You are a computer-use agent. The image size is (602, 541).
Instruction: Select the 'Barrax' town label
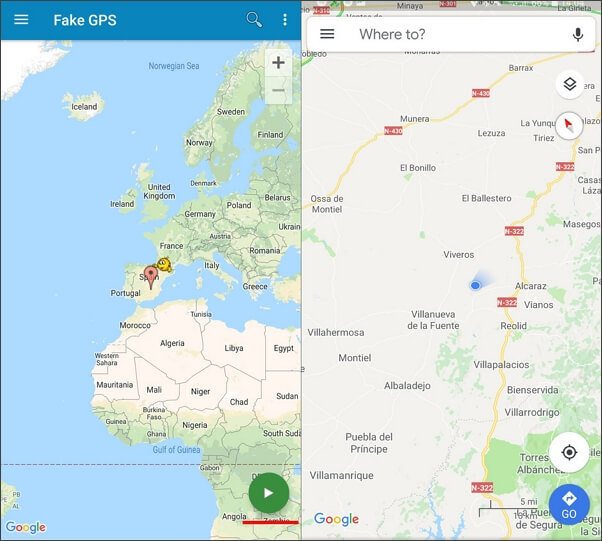(521, 68)
